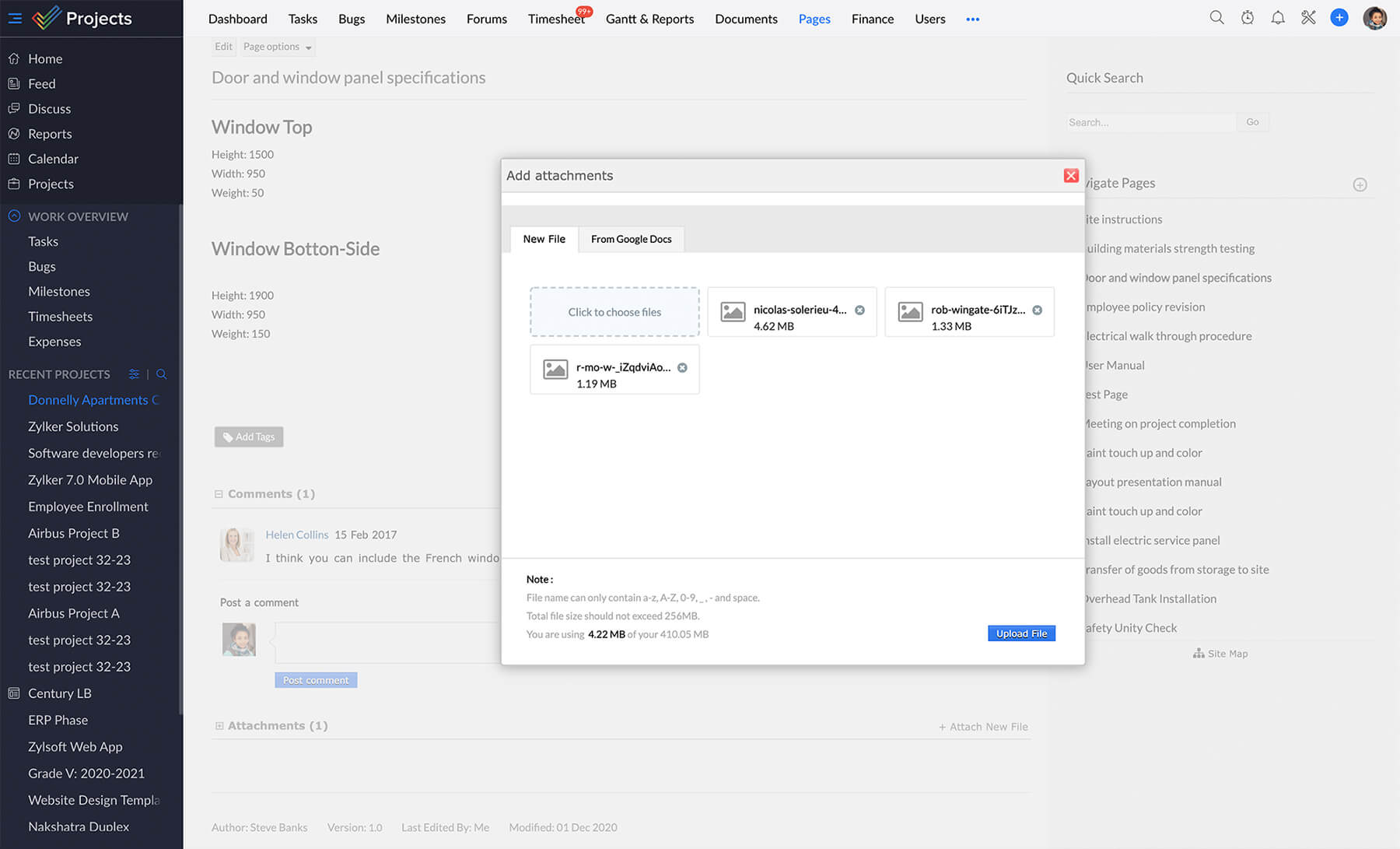Image resolution: width=1400 pixels, height=849 pixels.
Task: Collapse the Comments section
Action: click(x=219, y=494)
